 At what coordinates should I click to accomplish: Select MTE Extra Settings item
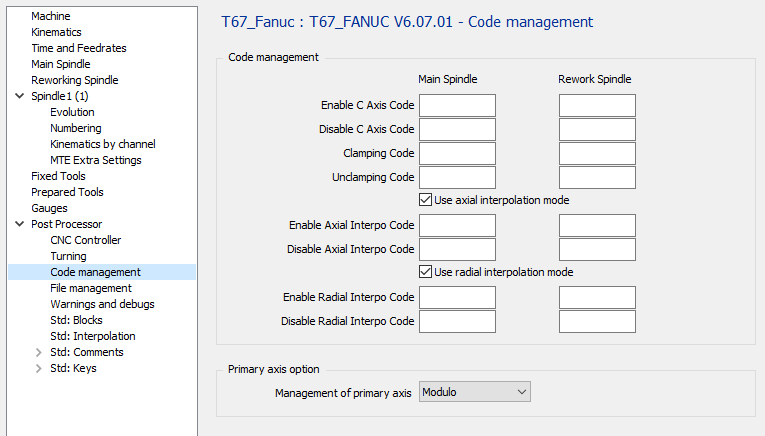[x=95, y=160]
